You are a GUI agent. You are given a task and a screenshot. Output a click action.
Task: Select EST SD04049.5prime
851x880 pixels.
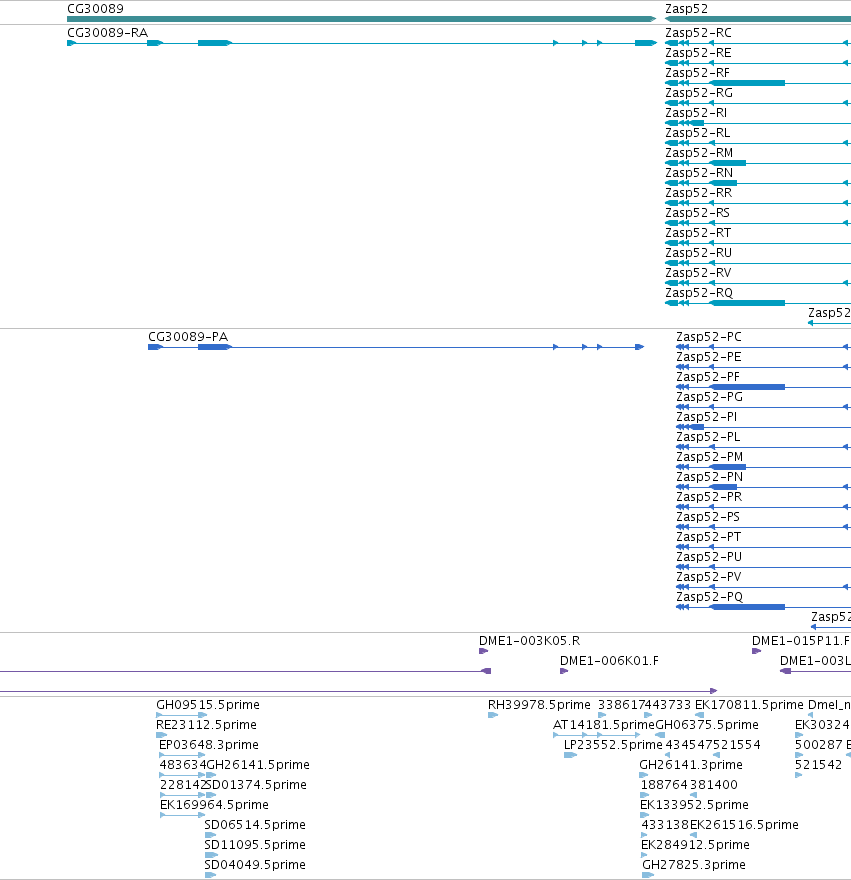click(x=255, y=865)
